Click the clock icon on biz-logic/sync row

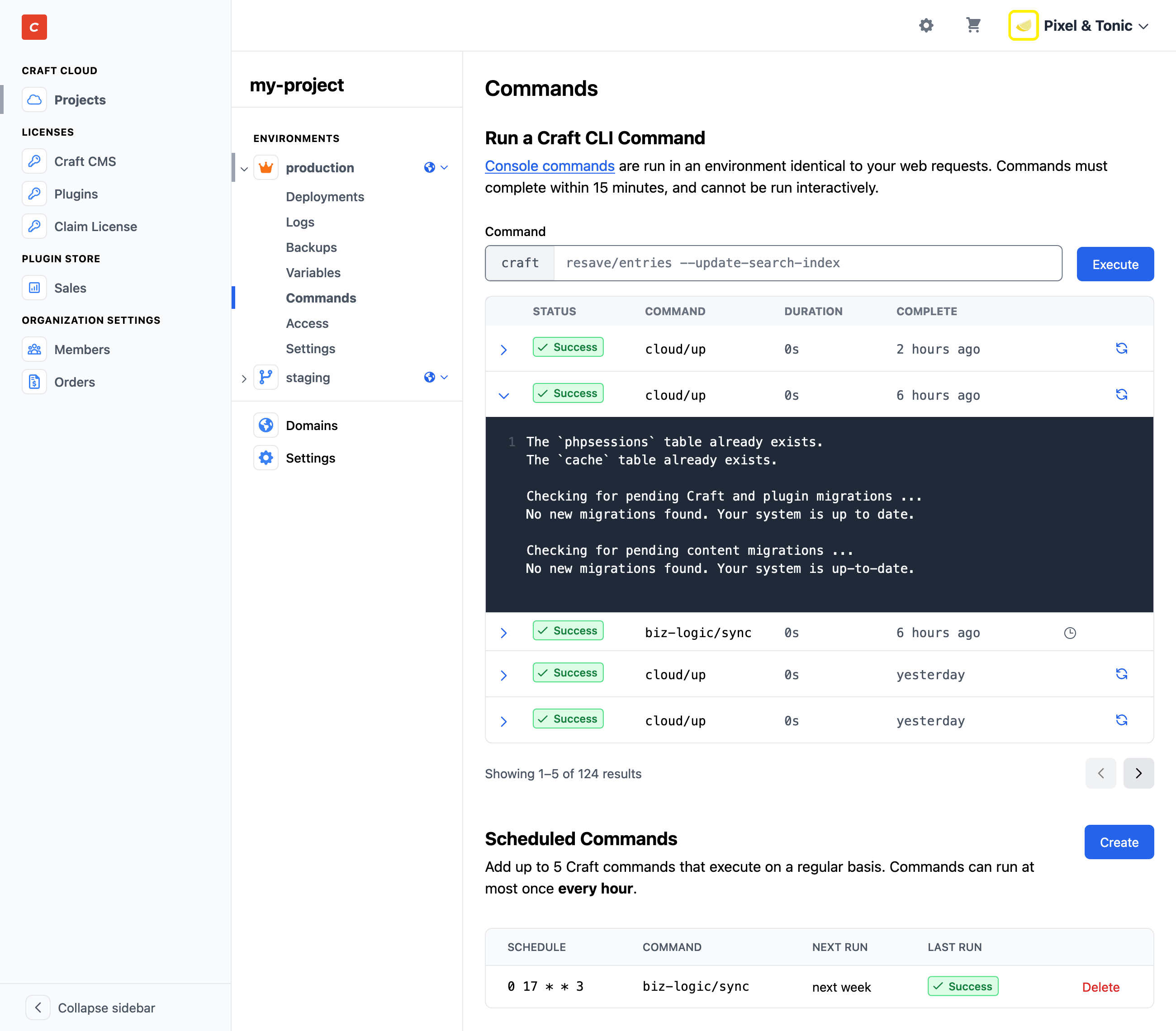click(1070, 633)
